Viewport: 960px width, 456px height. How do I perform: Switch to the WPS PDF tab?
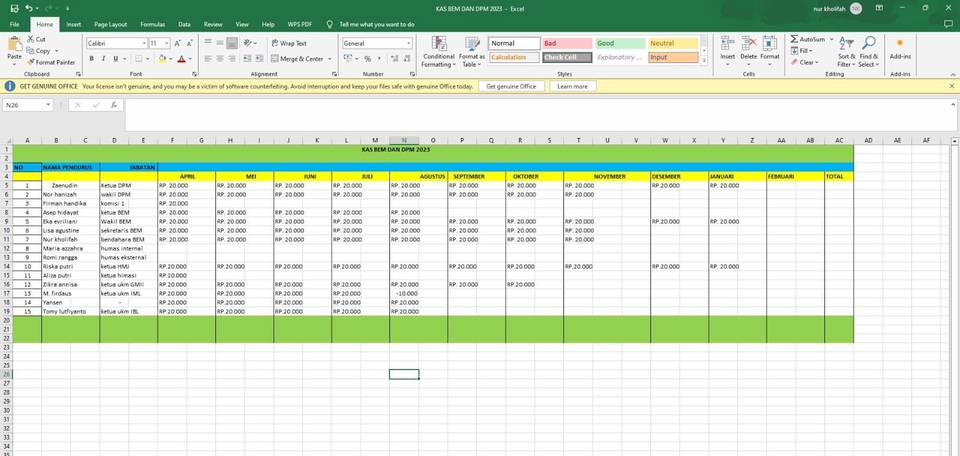[299, 24]
